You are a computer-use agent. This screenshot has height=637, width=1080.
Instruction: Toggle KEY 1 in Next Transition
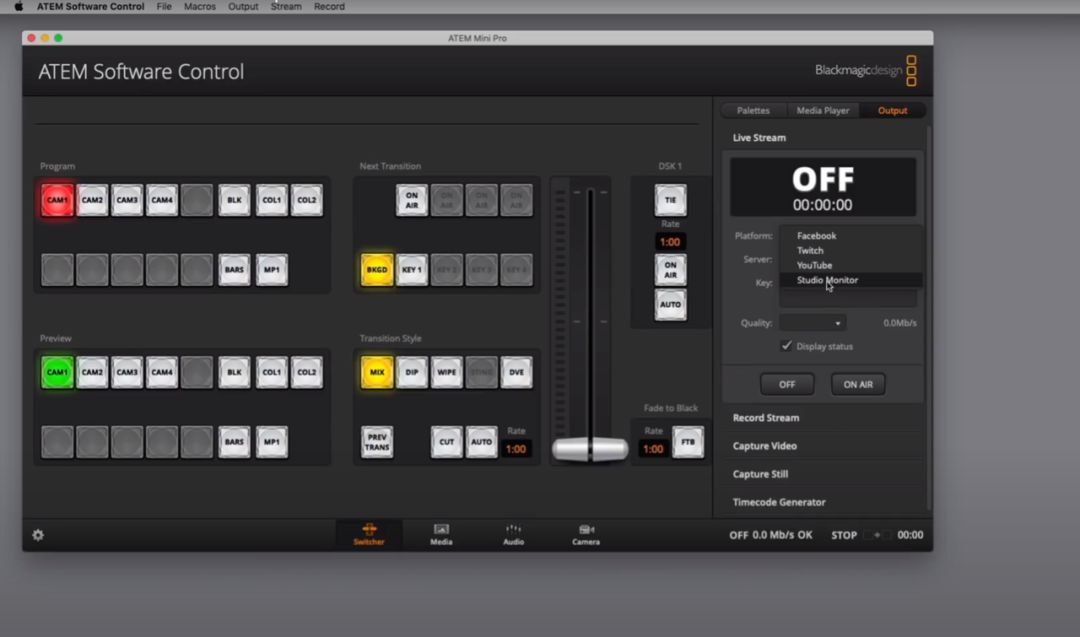tap(412, 270)
